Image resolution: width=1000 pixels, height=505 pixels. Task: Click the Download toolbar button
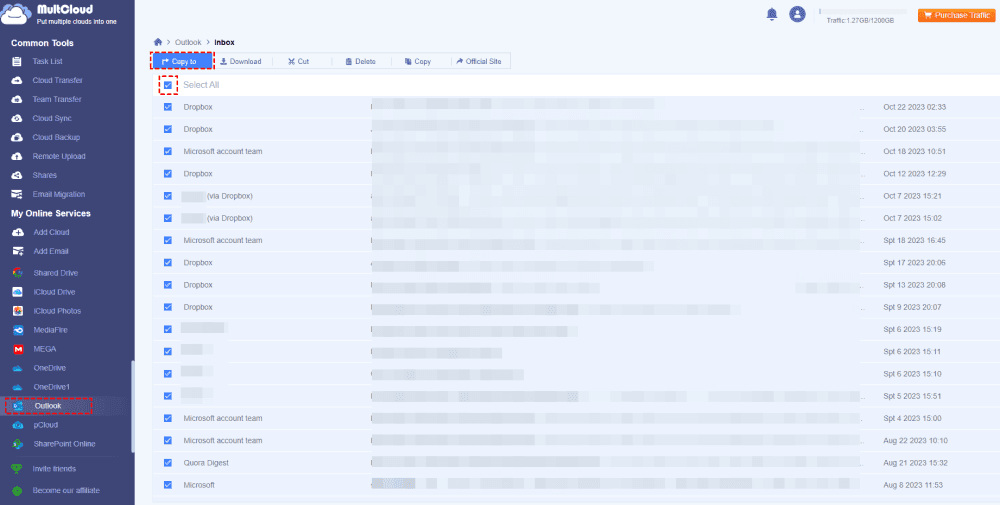pos(241,61)
